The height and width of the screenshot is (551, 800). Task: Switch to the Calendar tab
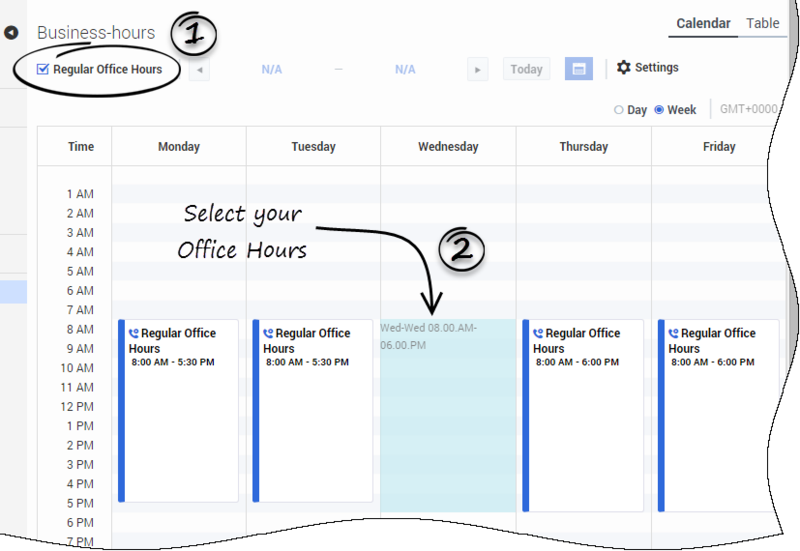click(703, 23)
